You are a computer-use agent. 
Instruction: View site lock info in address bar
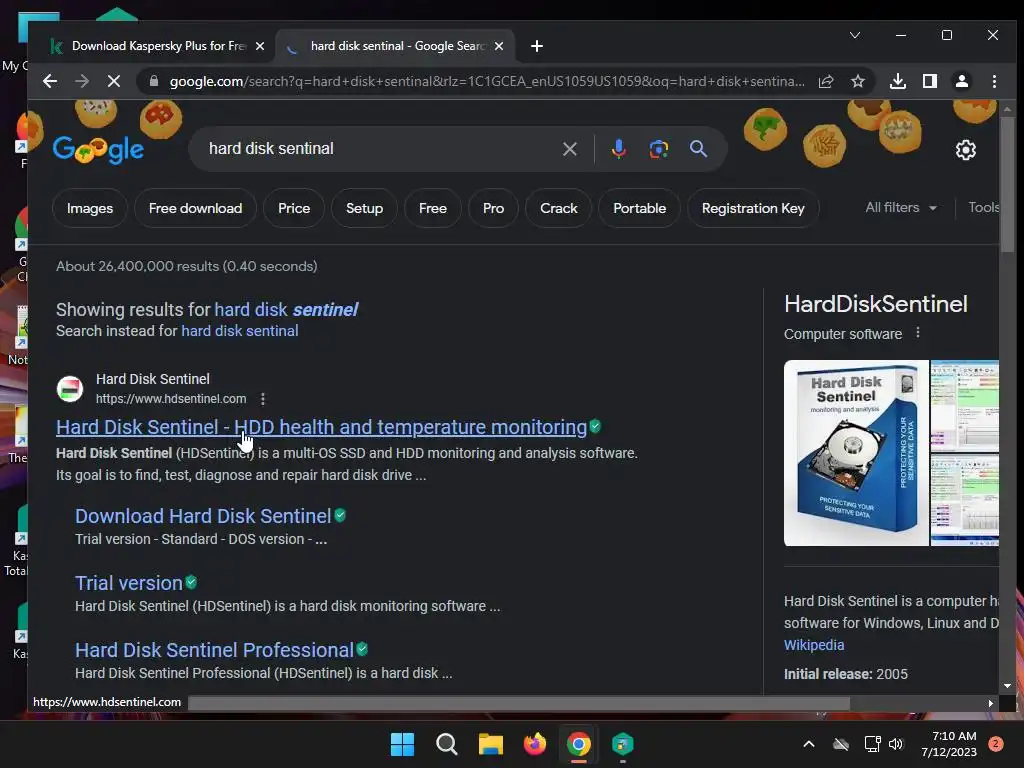(x=153, y=81)
